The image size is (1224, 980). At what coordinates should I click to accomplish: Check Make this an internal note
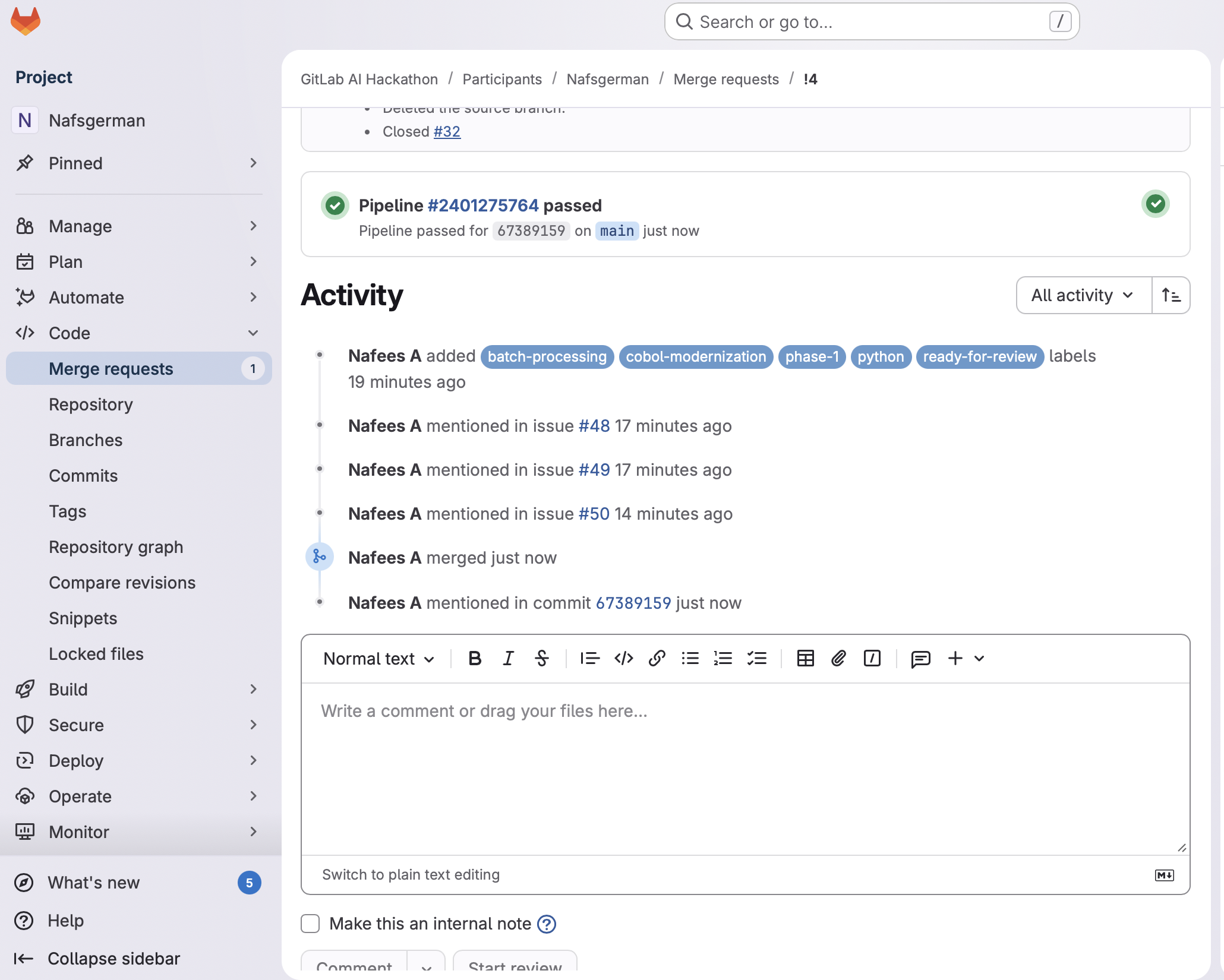(310, 924)
